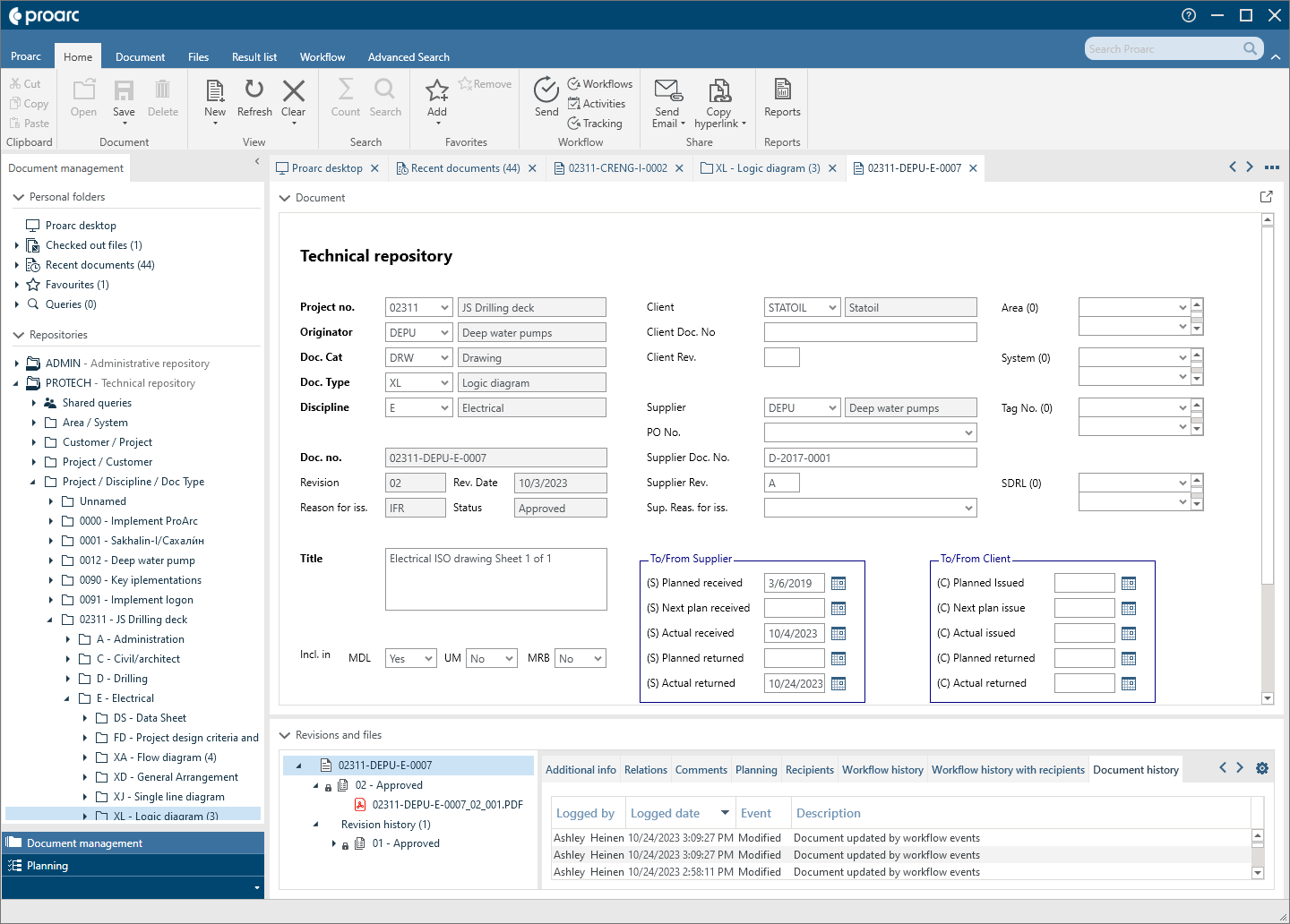Open Proarc help
The image size is (1290, 924).
click(x=1188, y=15)
